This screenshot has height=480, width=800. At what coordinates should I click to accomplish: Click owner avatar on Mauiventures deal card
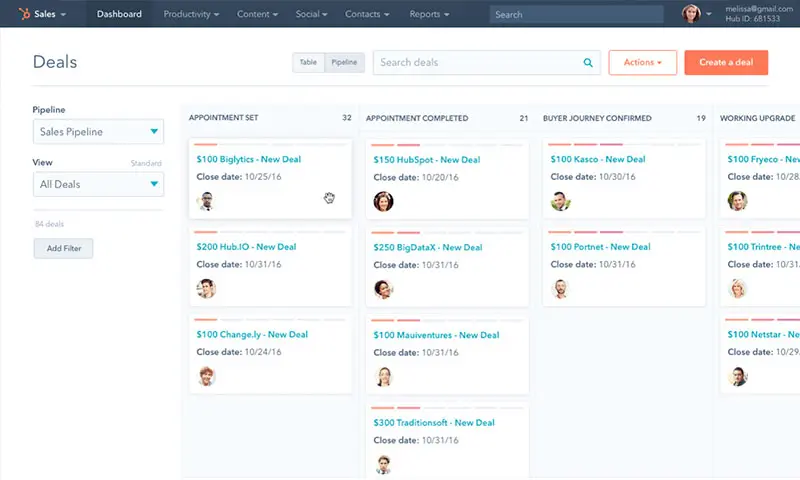pyautogui.click(x=383, y=377)
